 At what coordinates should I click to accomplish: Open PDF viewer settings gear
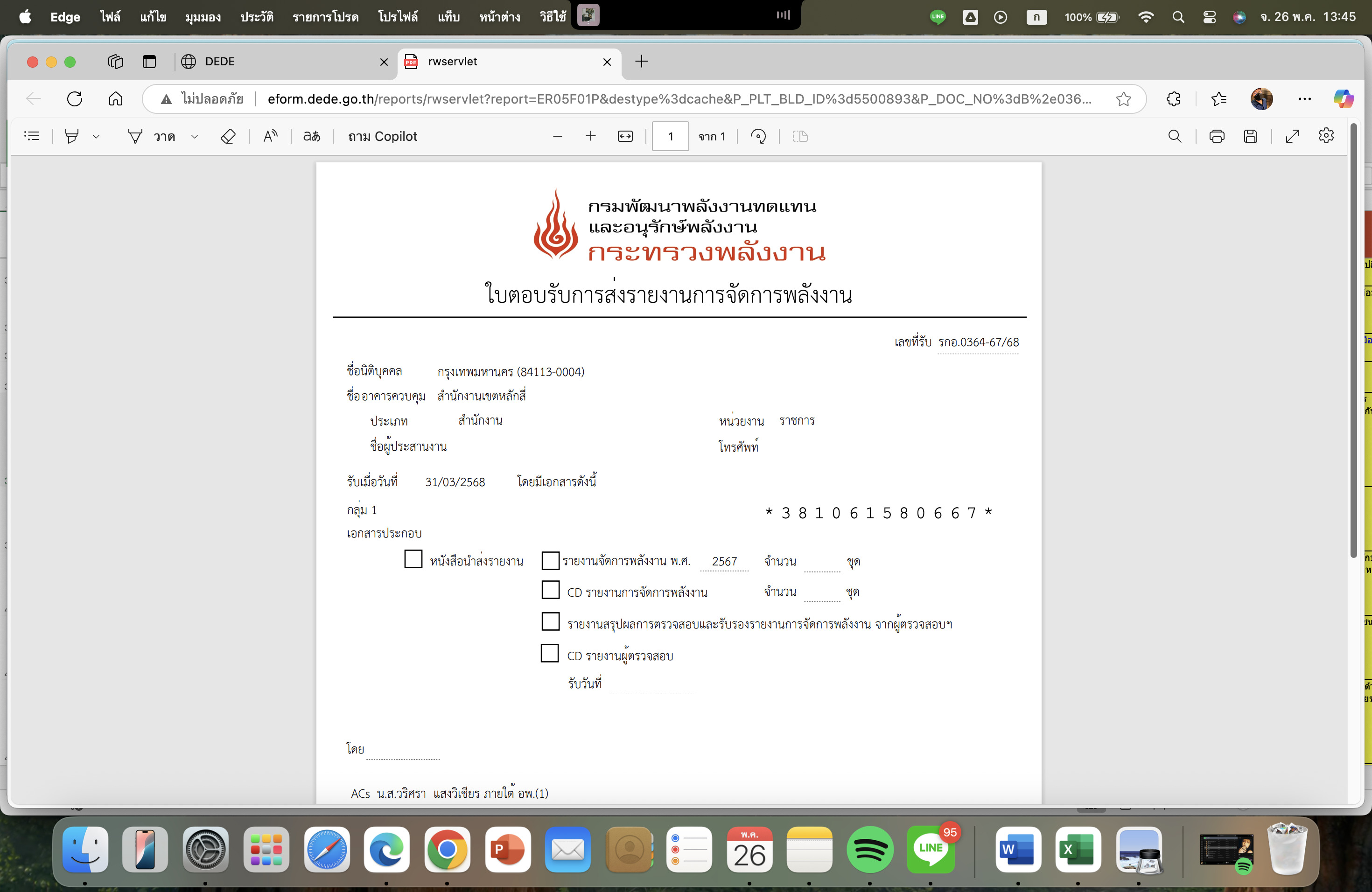(1326, 136)
